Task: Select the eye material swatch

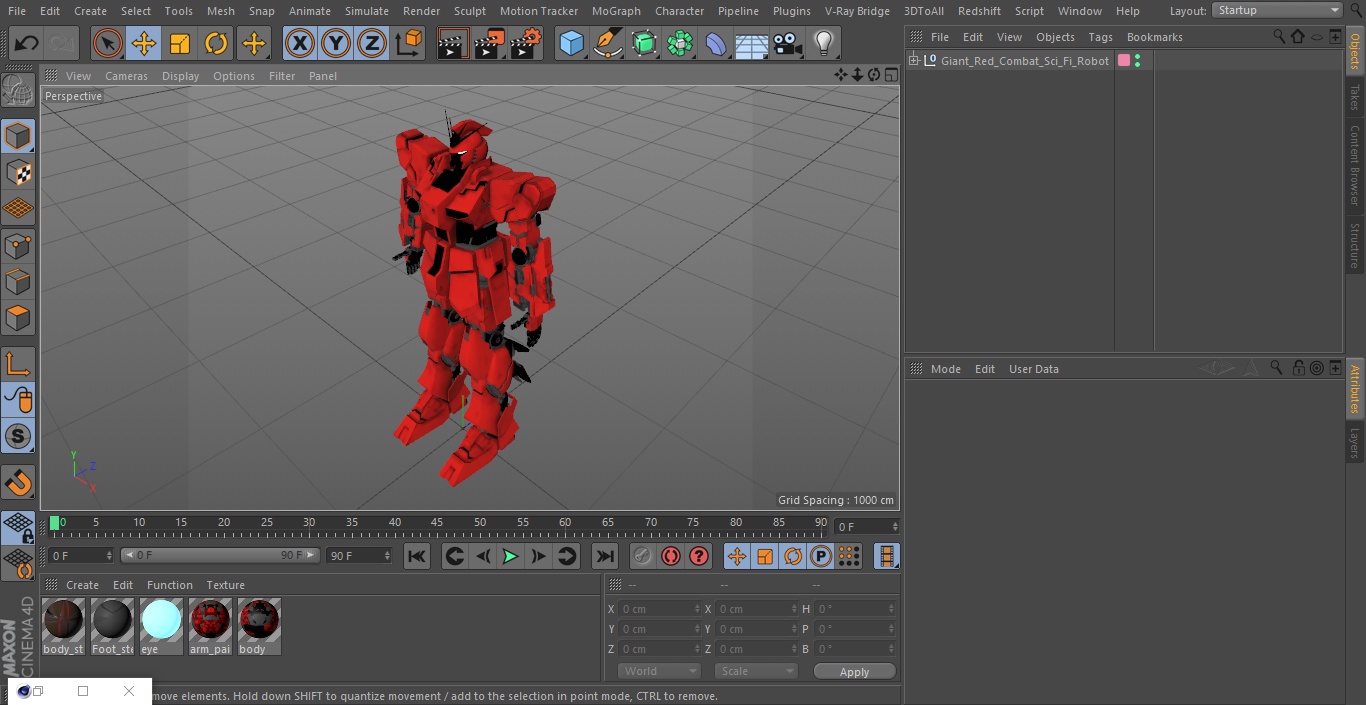Action: (161, 626)
